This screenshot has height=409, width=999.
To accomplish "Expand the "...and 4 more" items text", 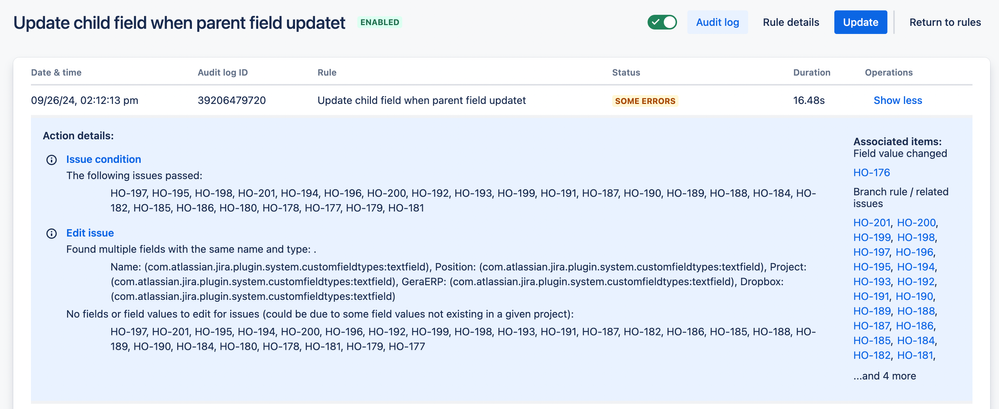I will [x=884, y=376].
